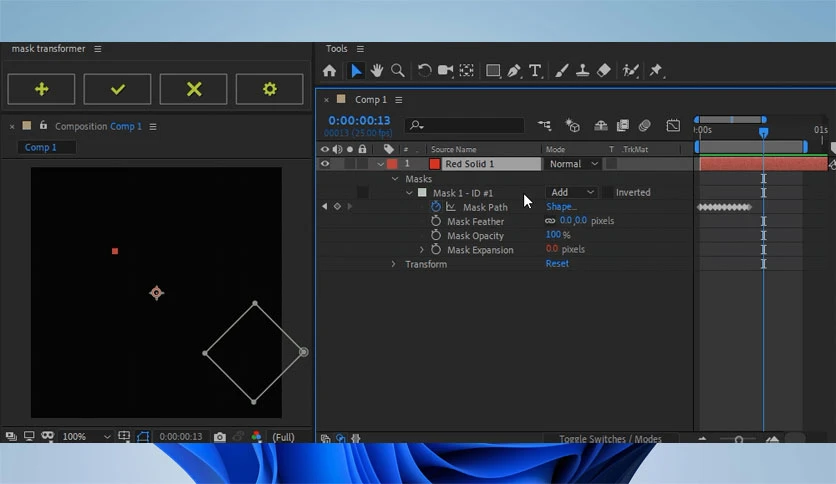Image resolution: width=836 pixels, height=484 pixels.
Task: Click the current time 0:00:00:13 display
Action: point(359,120)
